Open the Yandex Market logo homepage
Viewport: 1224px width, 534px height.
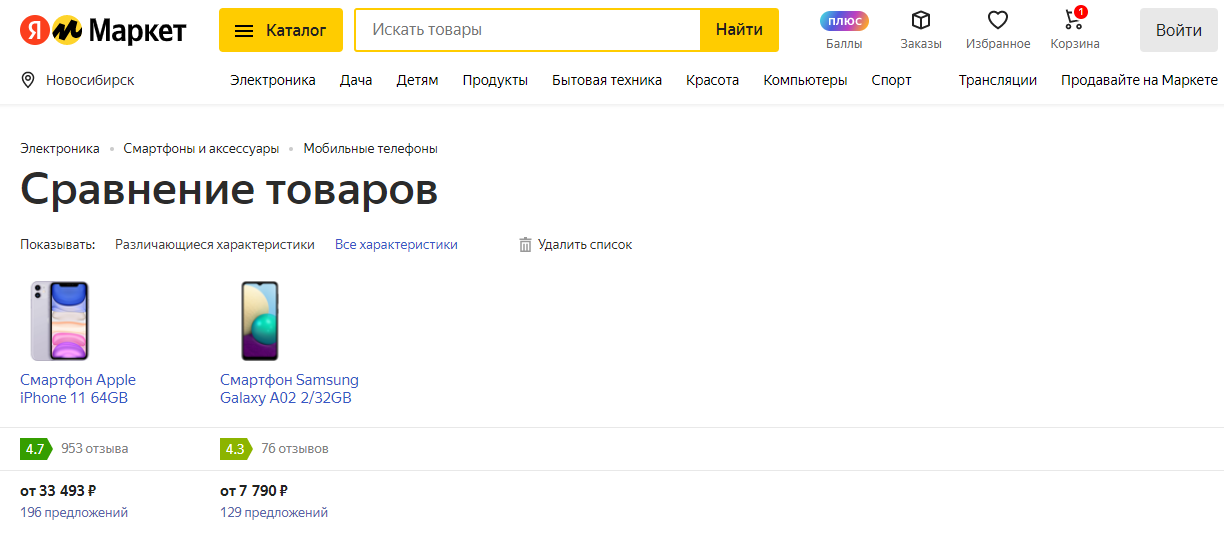pos(103,30)
